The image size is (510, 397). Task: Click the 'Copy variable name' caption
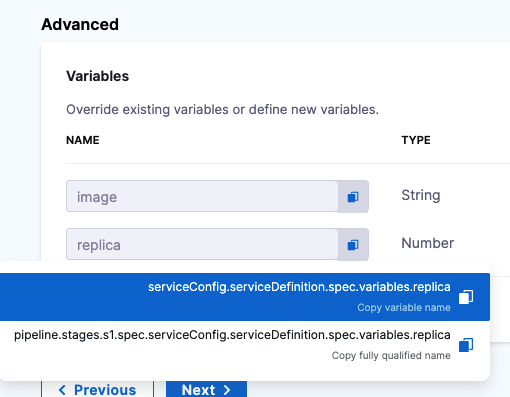tap(404, 307)
